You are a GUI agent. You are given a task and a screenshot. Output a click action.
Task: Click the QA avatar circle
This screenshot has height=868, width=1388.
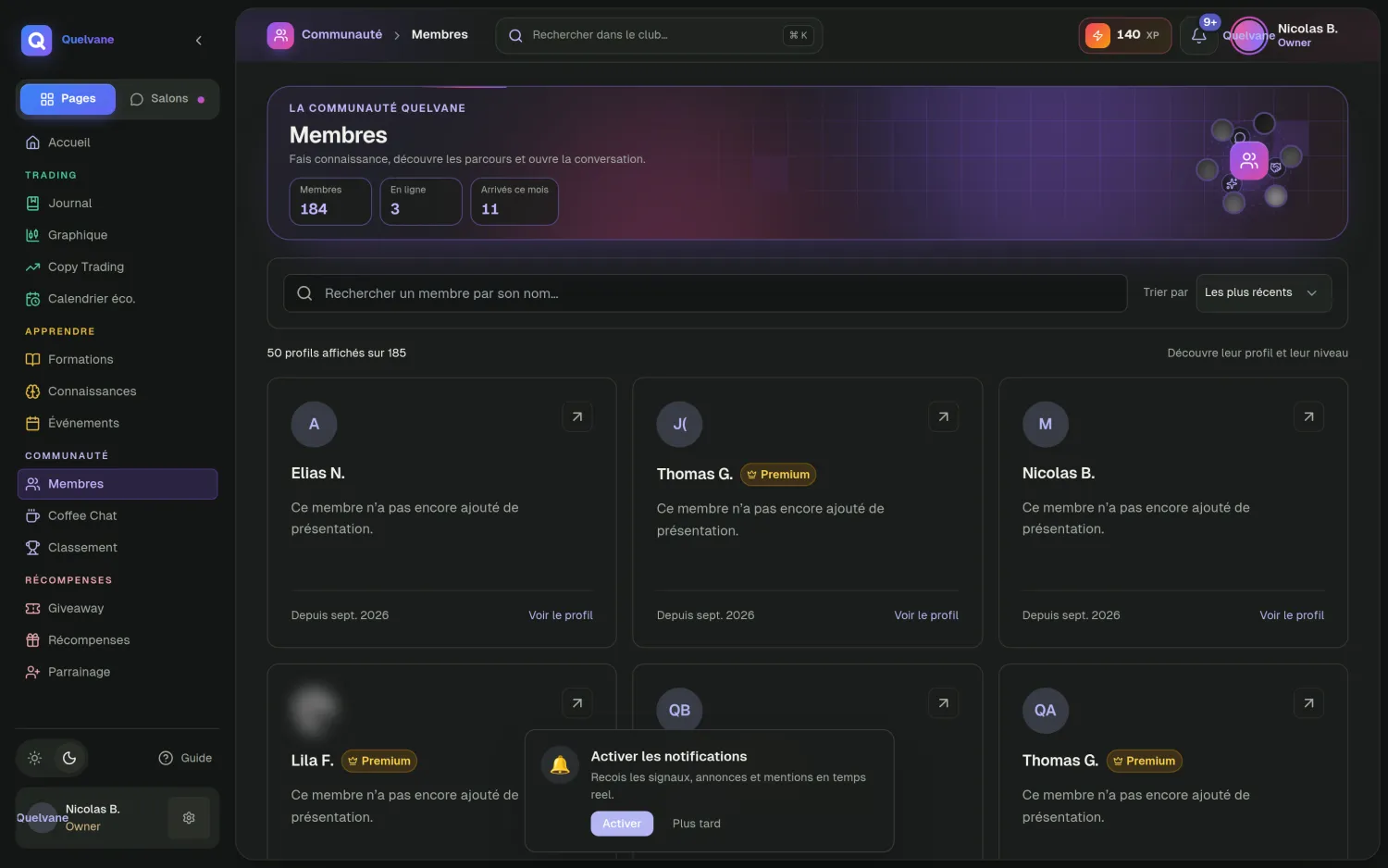point(1046,711)
